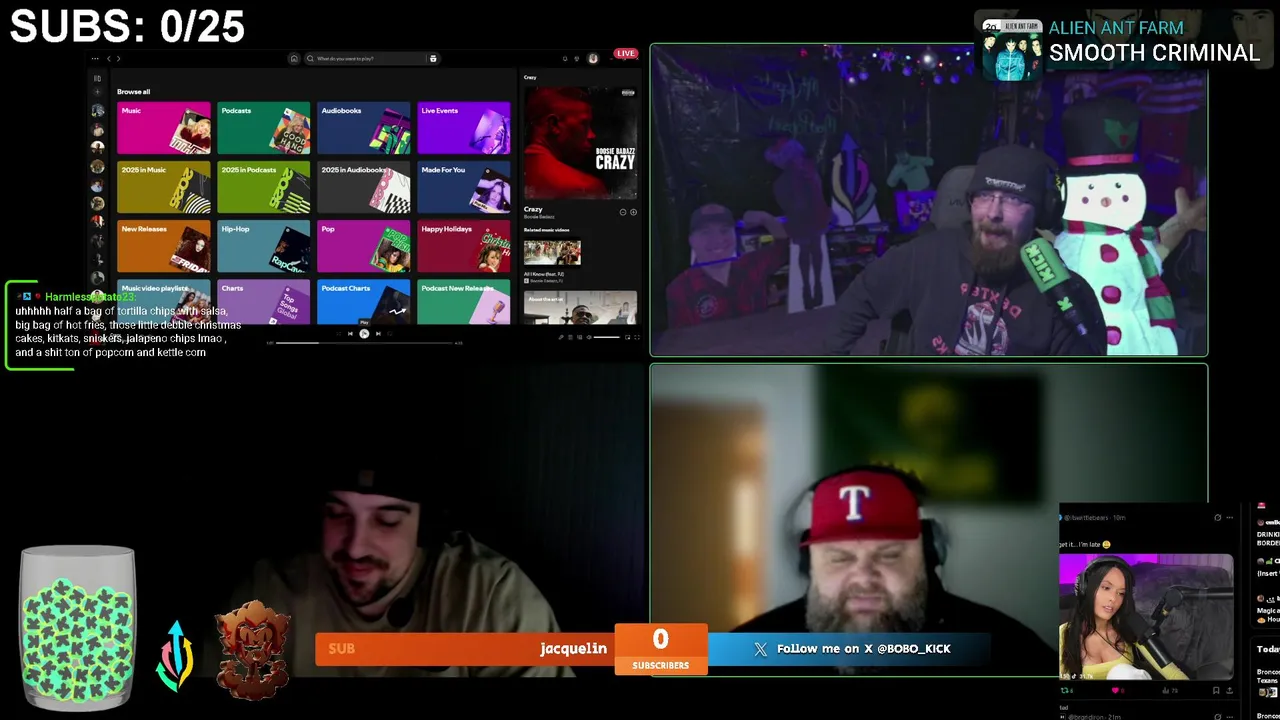Play the 'All I Know' related music video thumbnail
The width and height of the screenshot is (1280, 720).
(x=552, y=252)
